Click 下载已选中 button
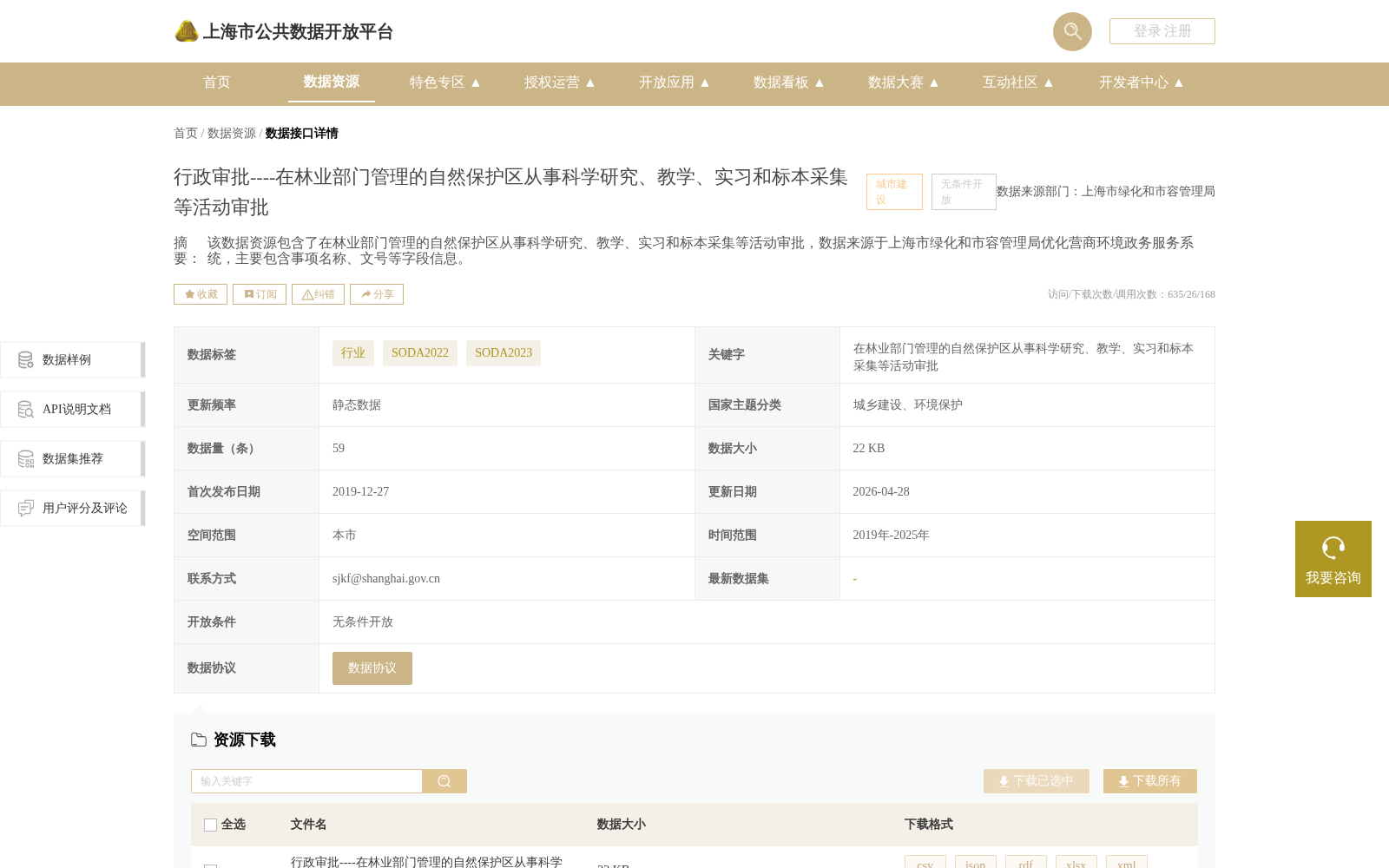This screenshot has width=1389, height=868. pos(1037,781)
